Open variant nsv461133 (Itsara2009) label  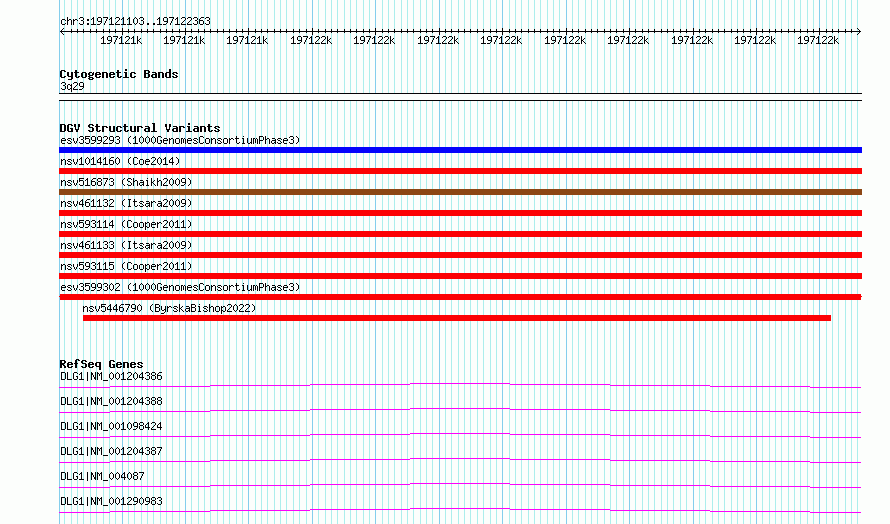click(x=126, y=245)
